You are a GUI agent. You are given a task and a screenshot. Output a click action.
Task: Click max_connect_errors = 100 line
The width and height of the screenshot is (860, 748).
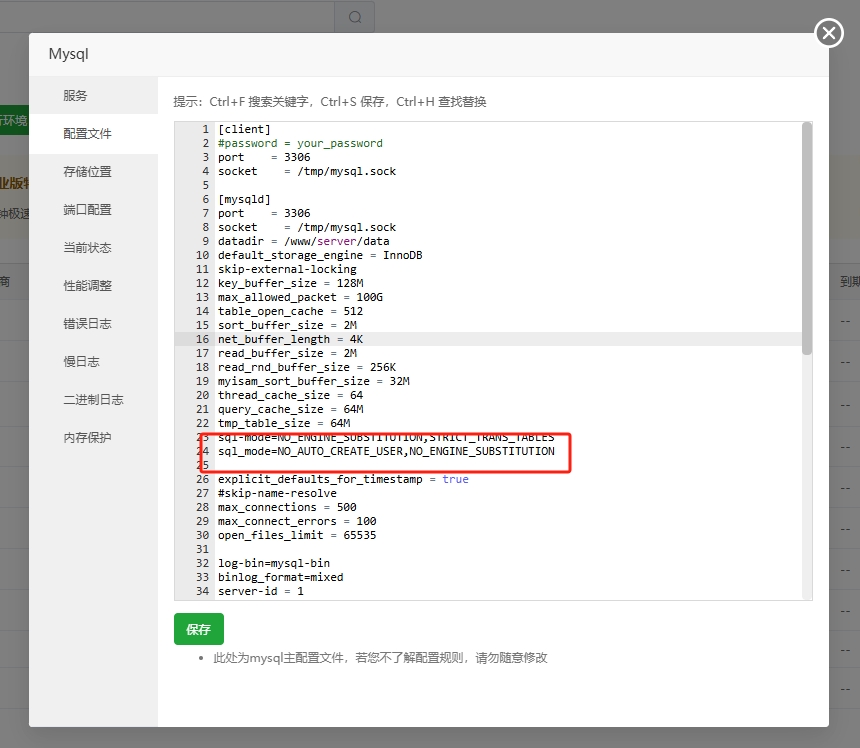click(x=297, y=521)
